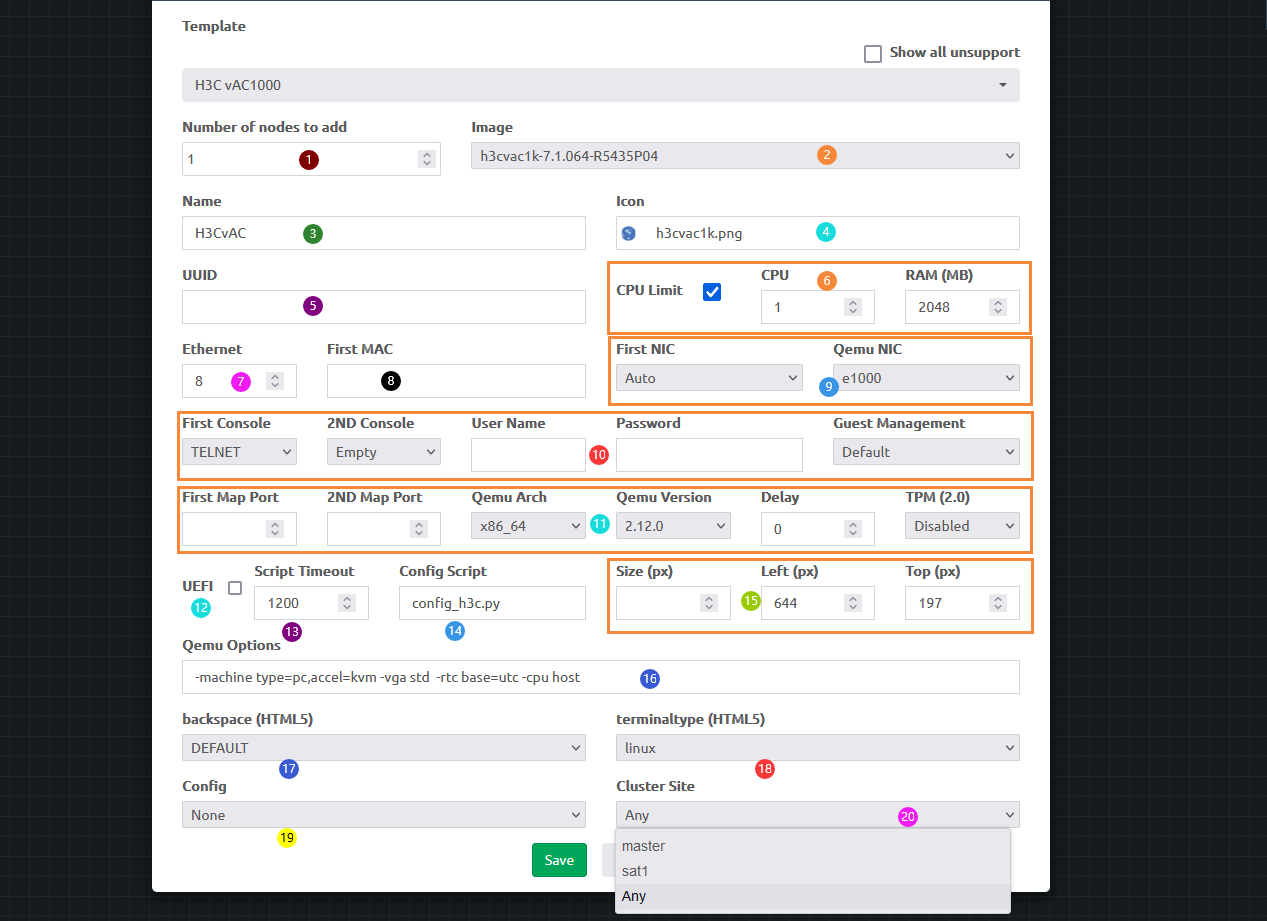This screenshot has height=921, width=1267.
Task: Untick the CPU Limit checkbox
Action: coord(712,291)
